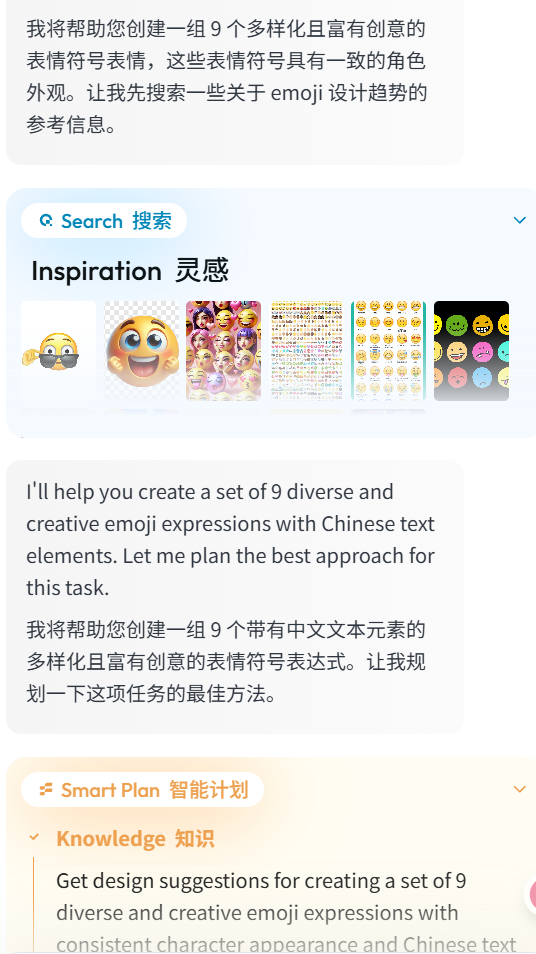Click the 'Get design suggestions' knowledge text
This screenshot has height=954, width=536.
286,913
